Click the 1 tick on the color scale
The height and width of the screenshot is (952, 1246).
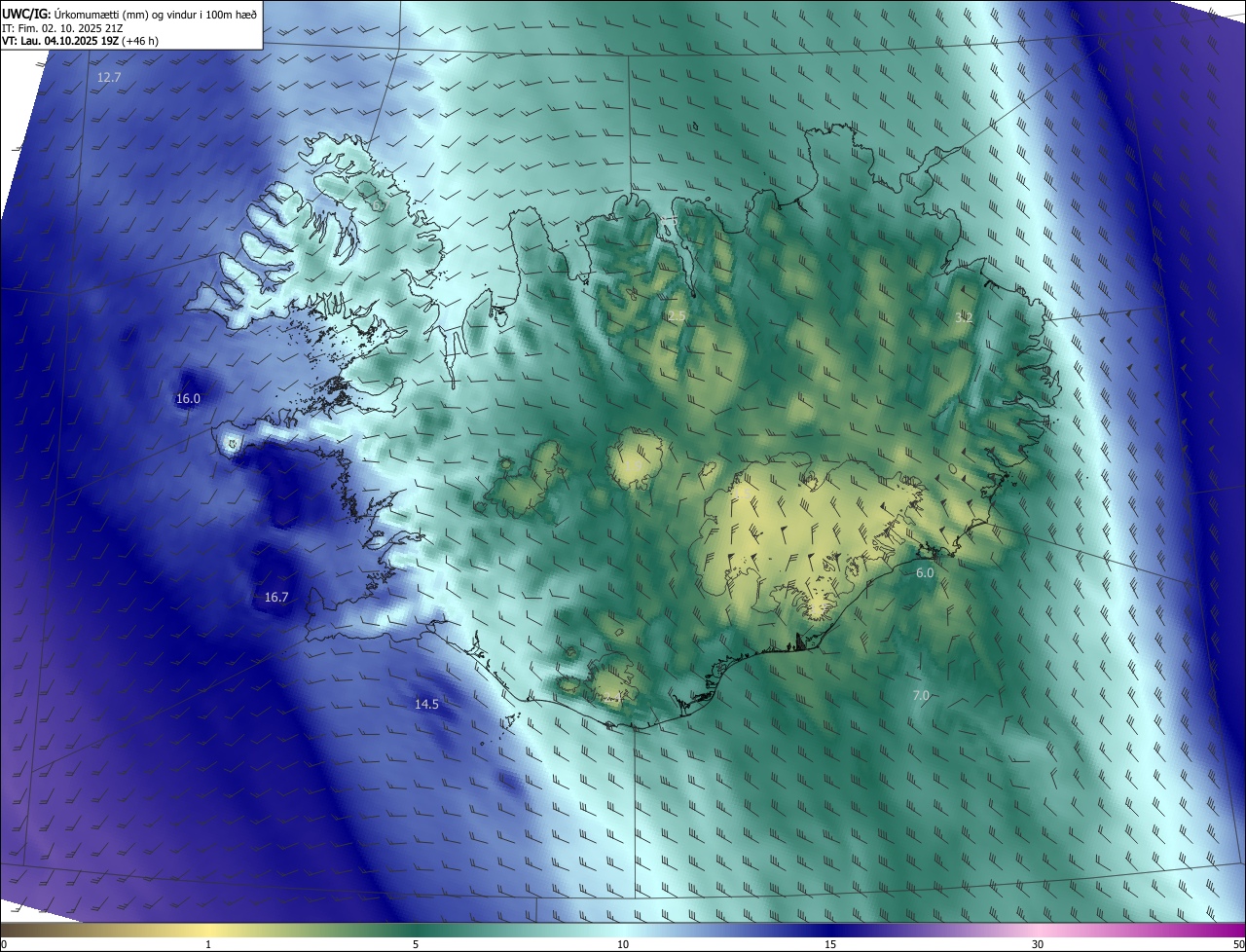click(208, 945)
